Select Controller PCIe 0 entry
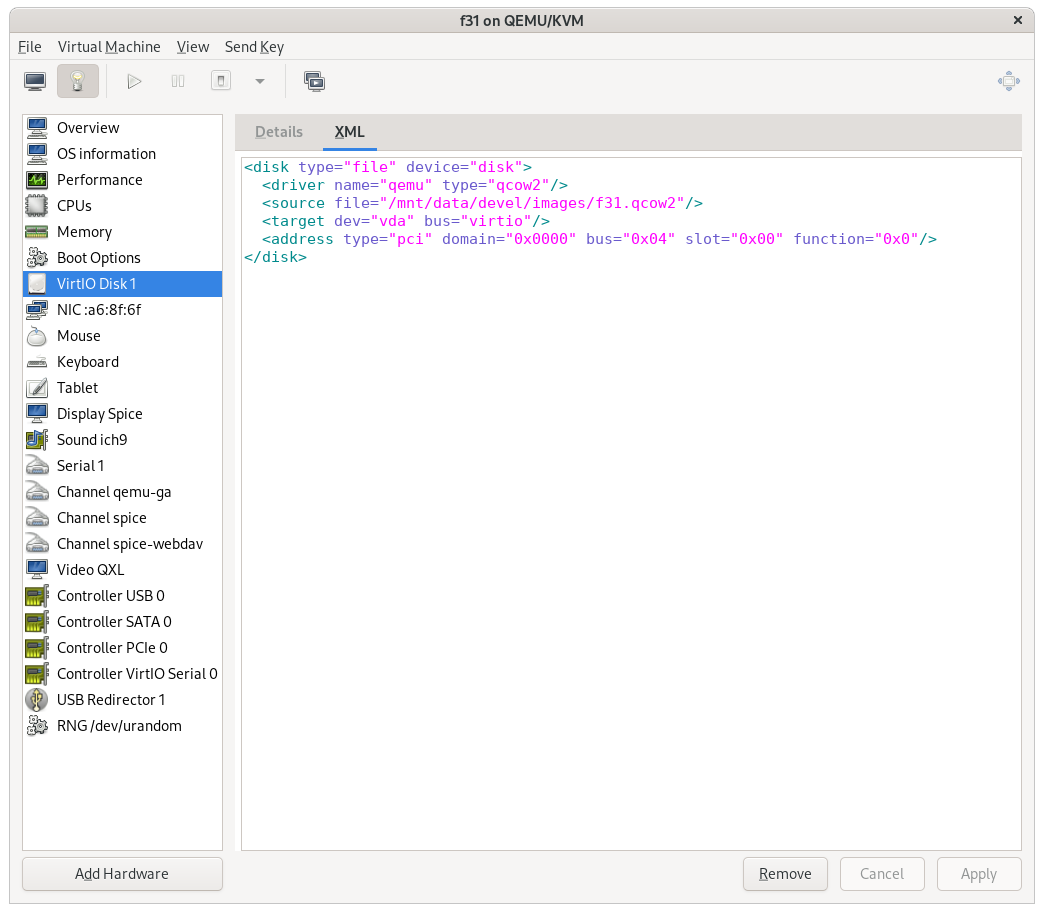 [x=123, y=647]
